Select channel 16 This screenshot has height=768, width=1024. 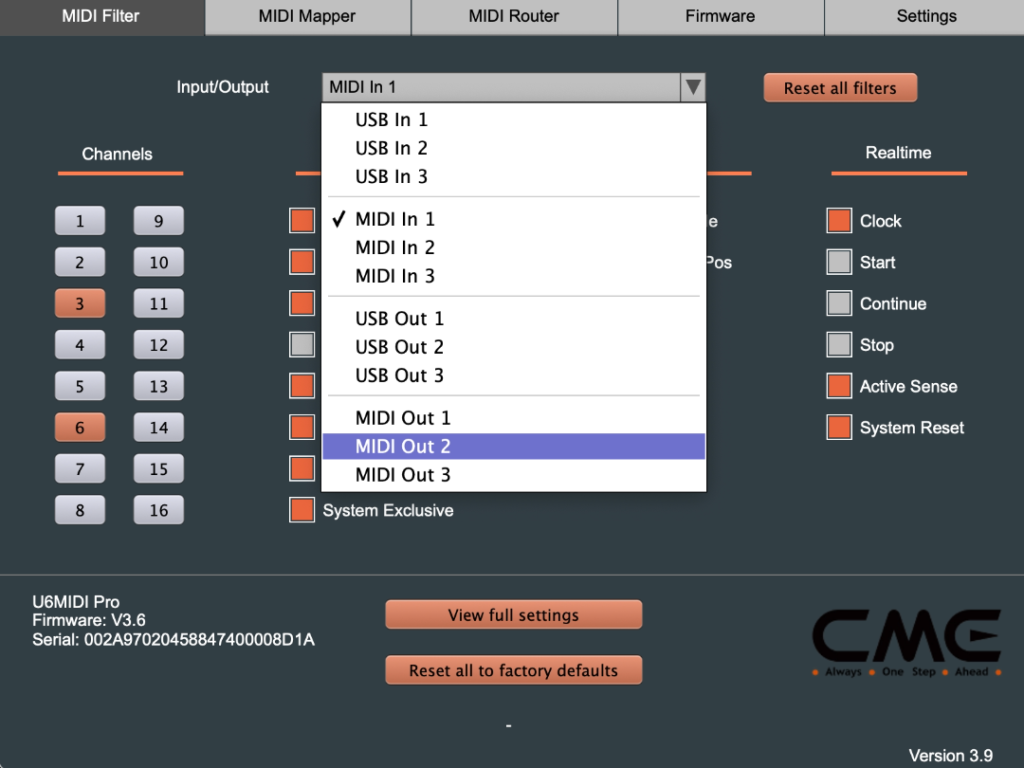pos(158,509)
